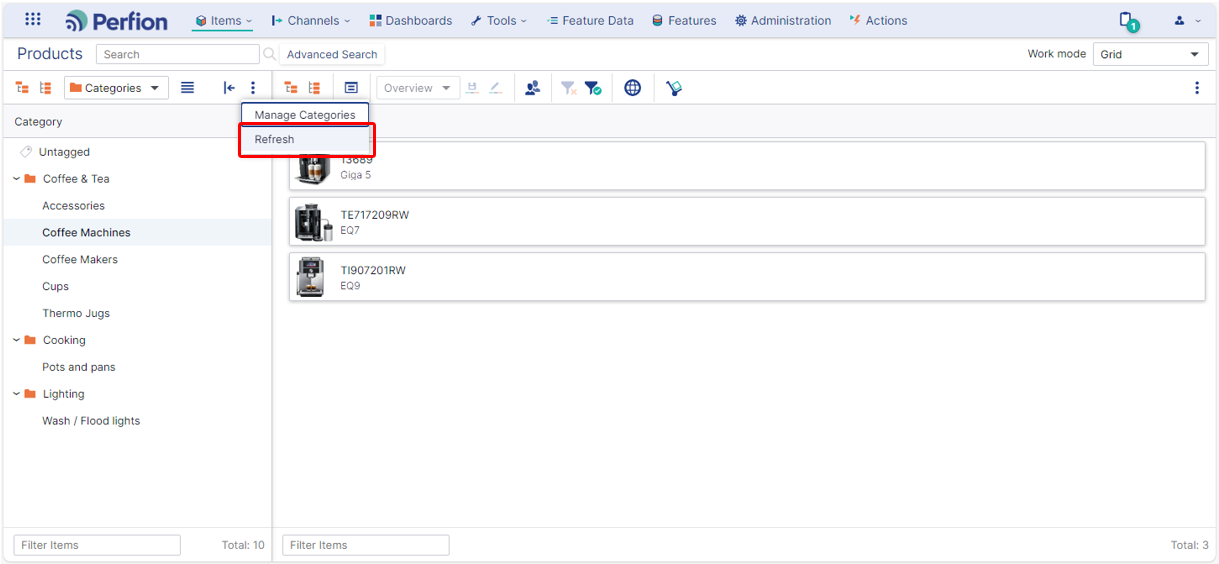
Task: Collapse all in the product list toolbar
Action: click(x=314, y=88)
